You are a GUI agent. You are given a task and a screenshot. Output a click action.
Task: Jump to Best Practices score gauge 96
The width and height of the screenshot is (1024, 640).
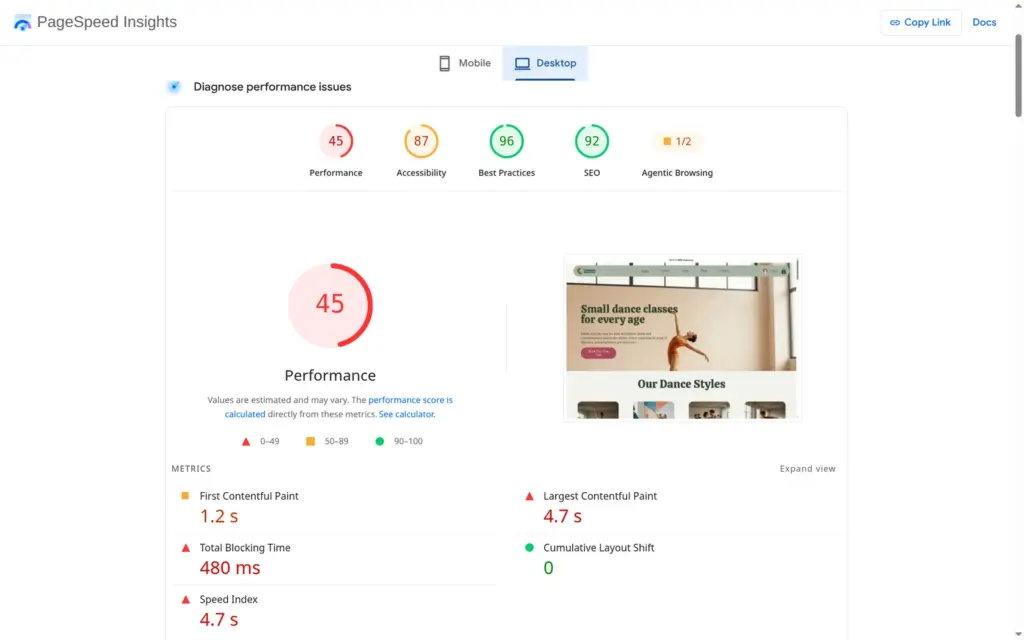coord(507,141)
